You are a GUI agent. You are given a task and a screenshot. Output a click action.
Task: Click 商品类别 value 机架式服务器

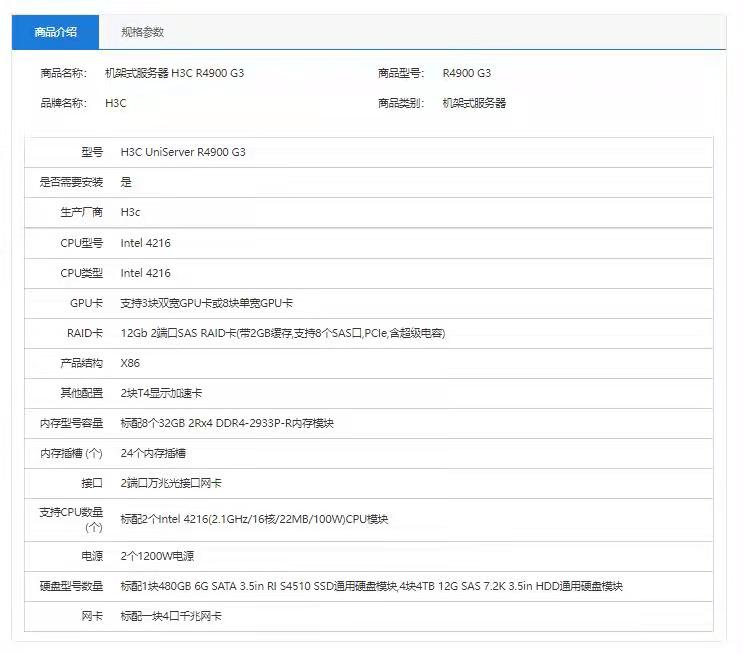(x=474, y=103)
